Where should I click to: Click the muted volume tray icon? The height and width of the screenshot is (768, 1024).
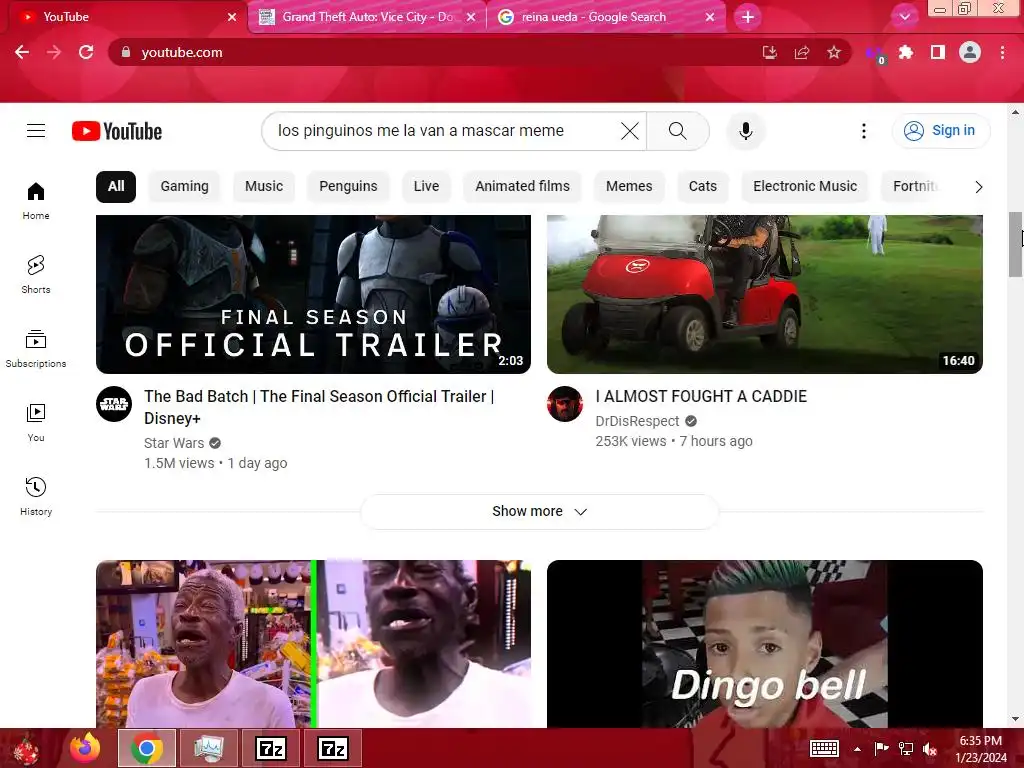pyautogui.click(x=929, y=748)
